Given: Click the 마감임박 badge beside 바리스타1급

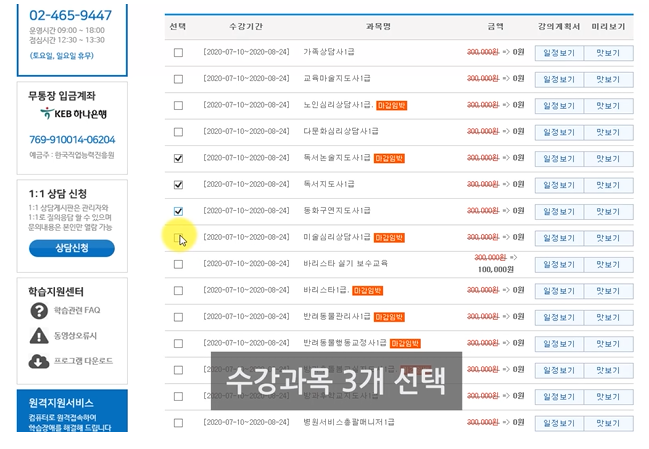Looking at the screenshot, I should pos(368,291).
